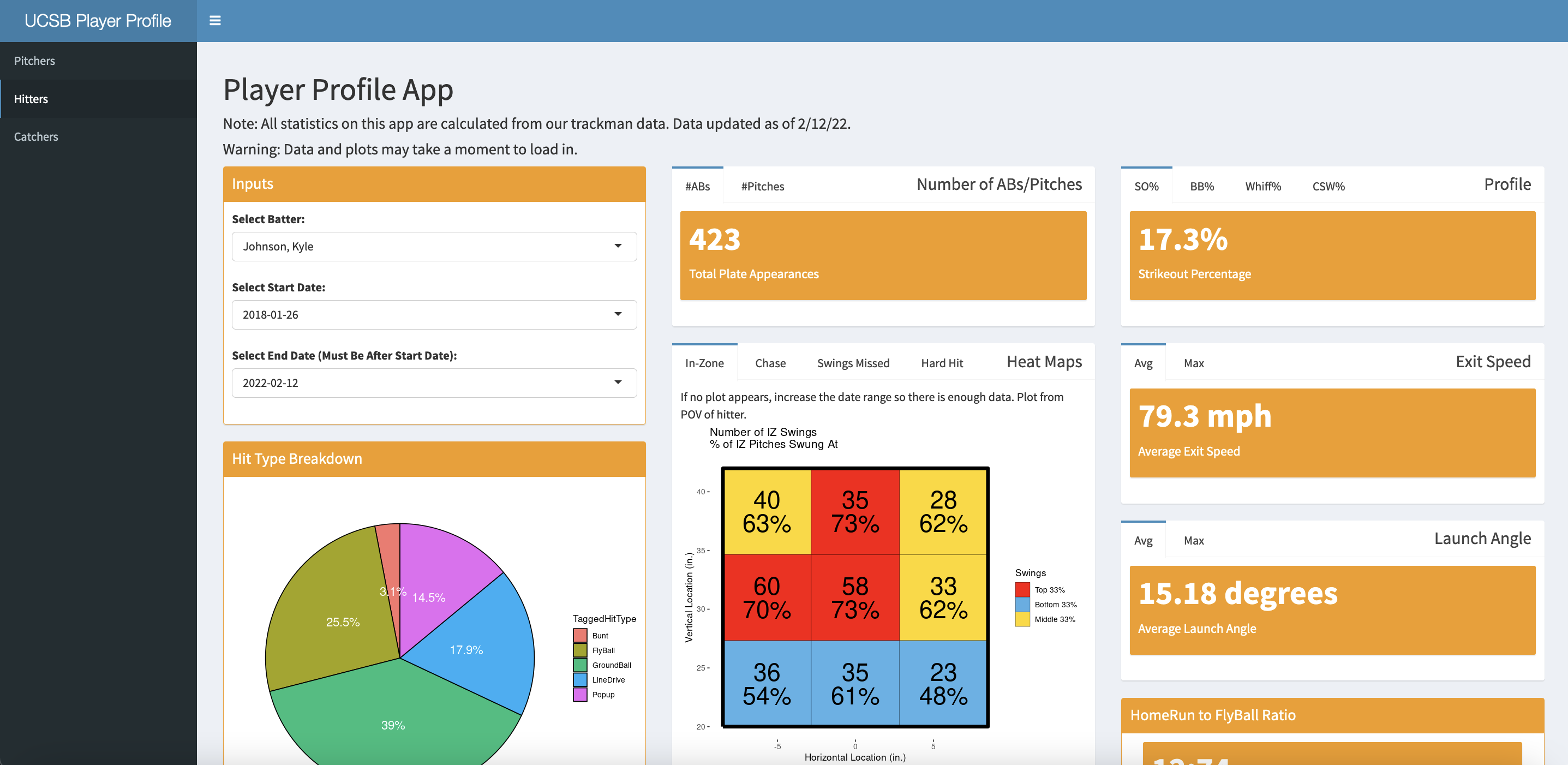1568x765 pixels.
Task: Expand the Select End Date dropdown
Action: (433, 383)
